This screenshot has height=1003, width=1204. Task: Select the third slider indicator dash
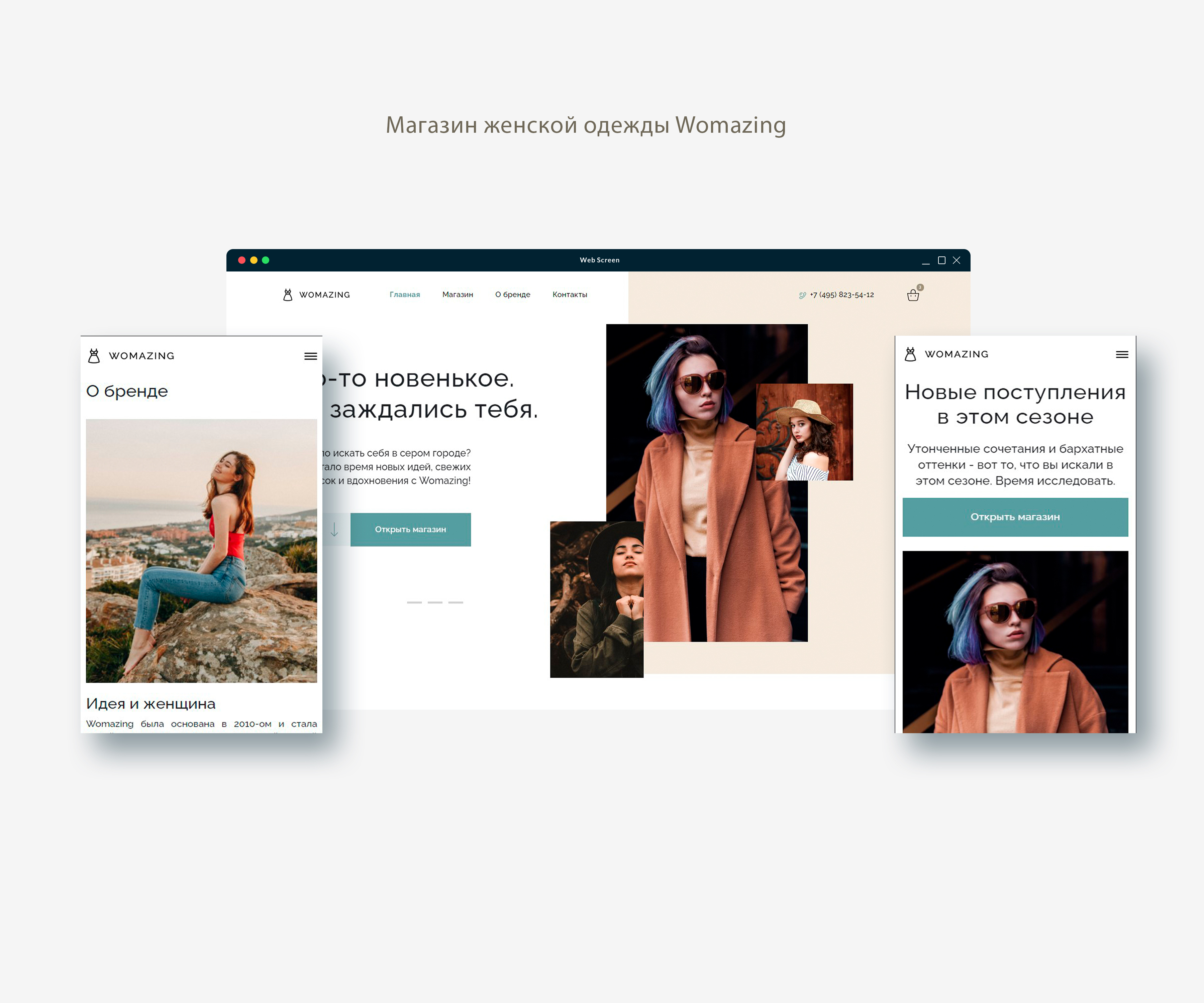(456, 602)
